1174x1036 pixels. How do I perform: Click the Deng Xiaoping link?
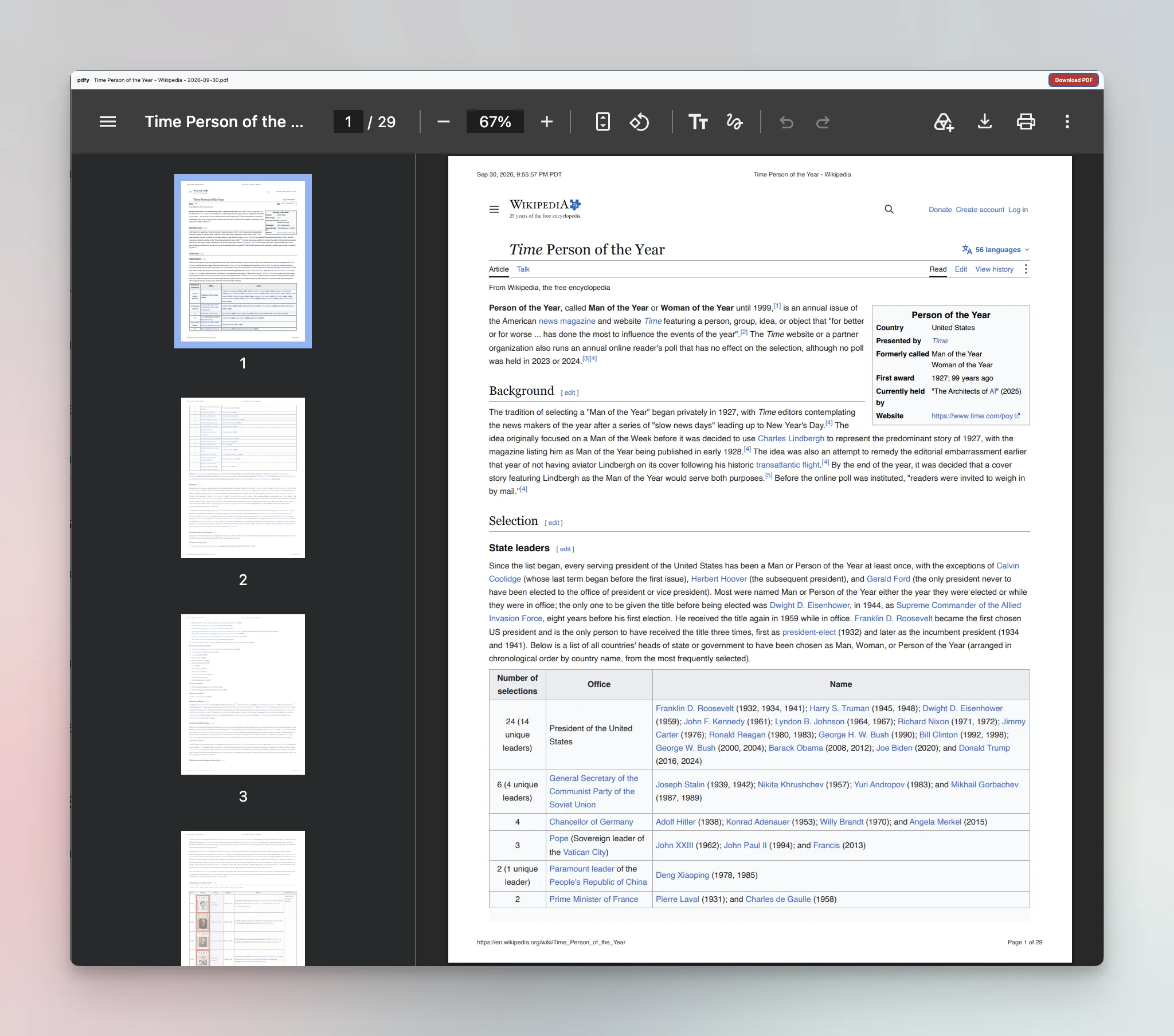[x=682, y=875]
